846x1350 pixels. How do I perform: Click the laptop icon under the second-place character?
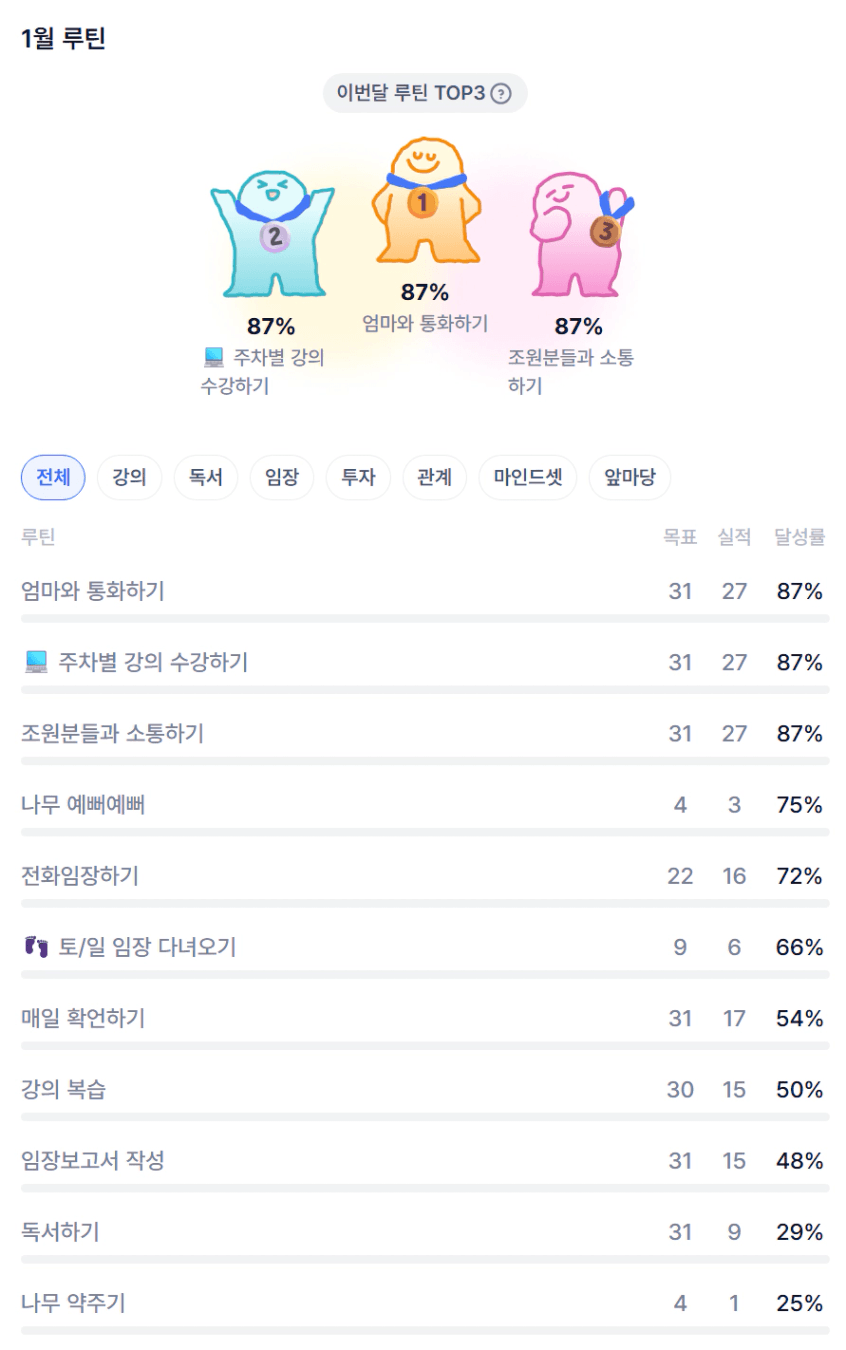213,357
